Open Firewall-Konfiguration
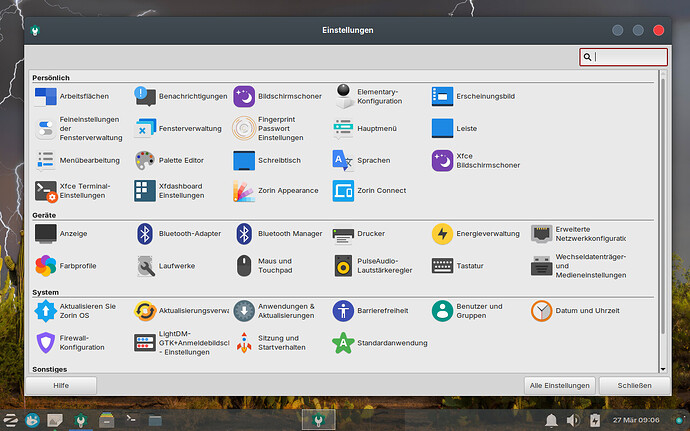This screenshot has width=690, height=431. pos(70,343)
